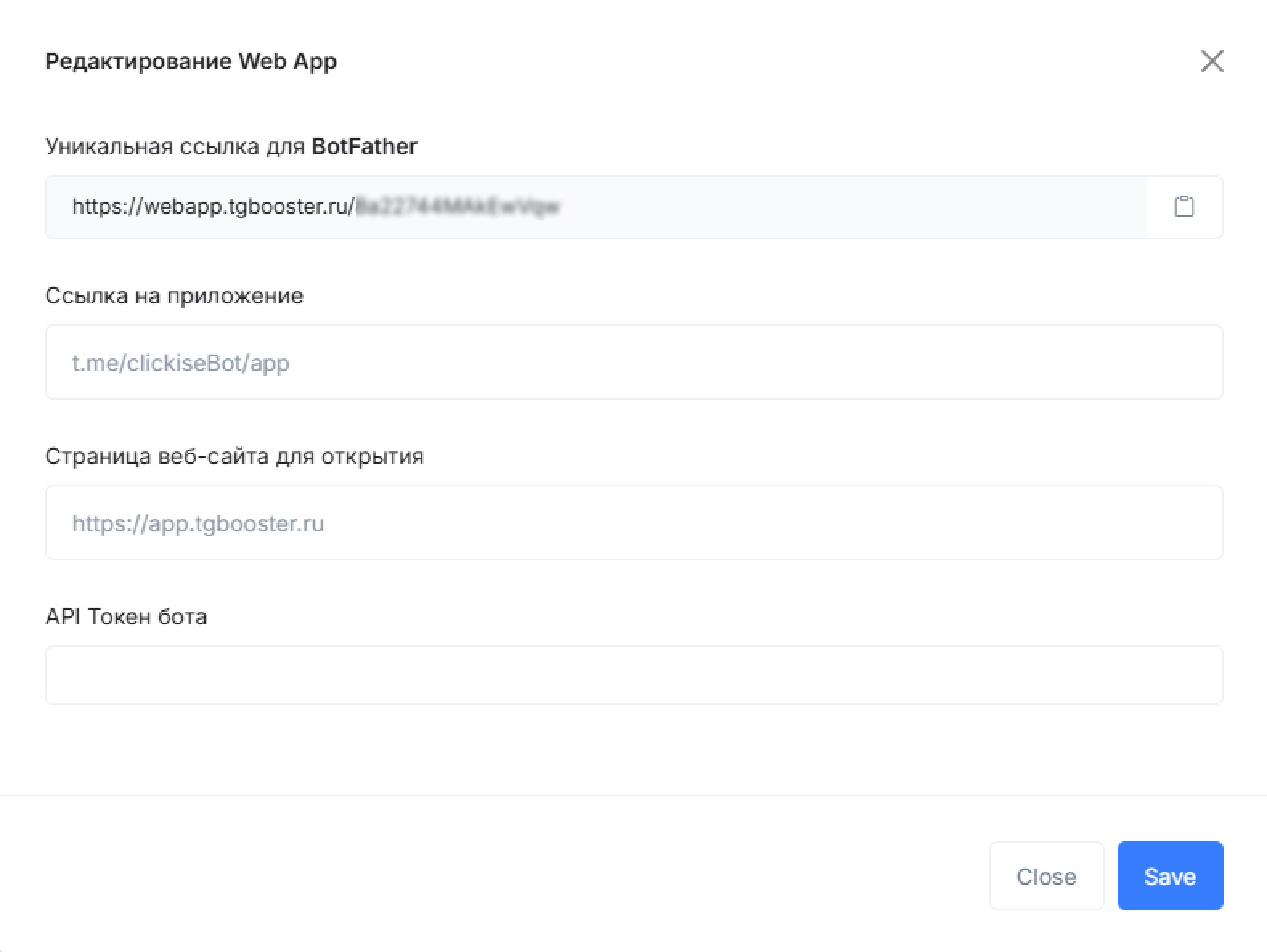This screenshot has height=952, width=1267.
Task: Click the API Токен бота label
Action: coord(126,617)
